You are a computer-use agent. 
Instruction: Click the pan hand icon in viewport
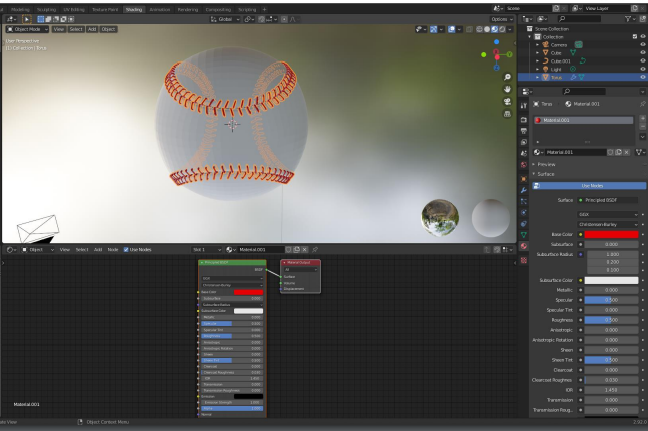(x=508, y=89)
